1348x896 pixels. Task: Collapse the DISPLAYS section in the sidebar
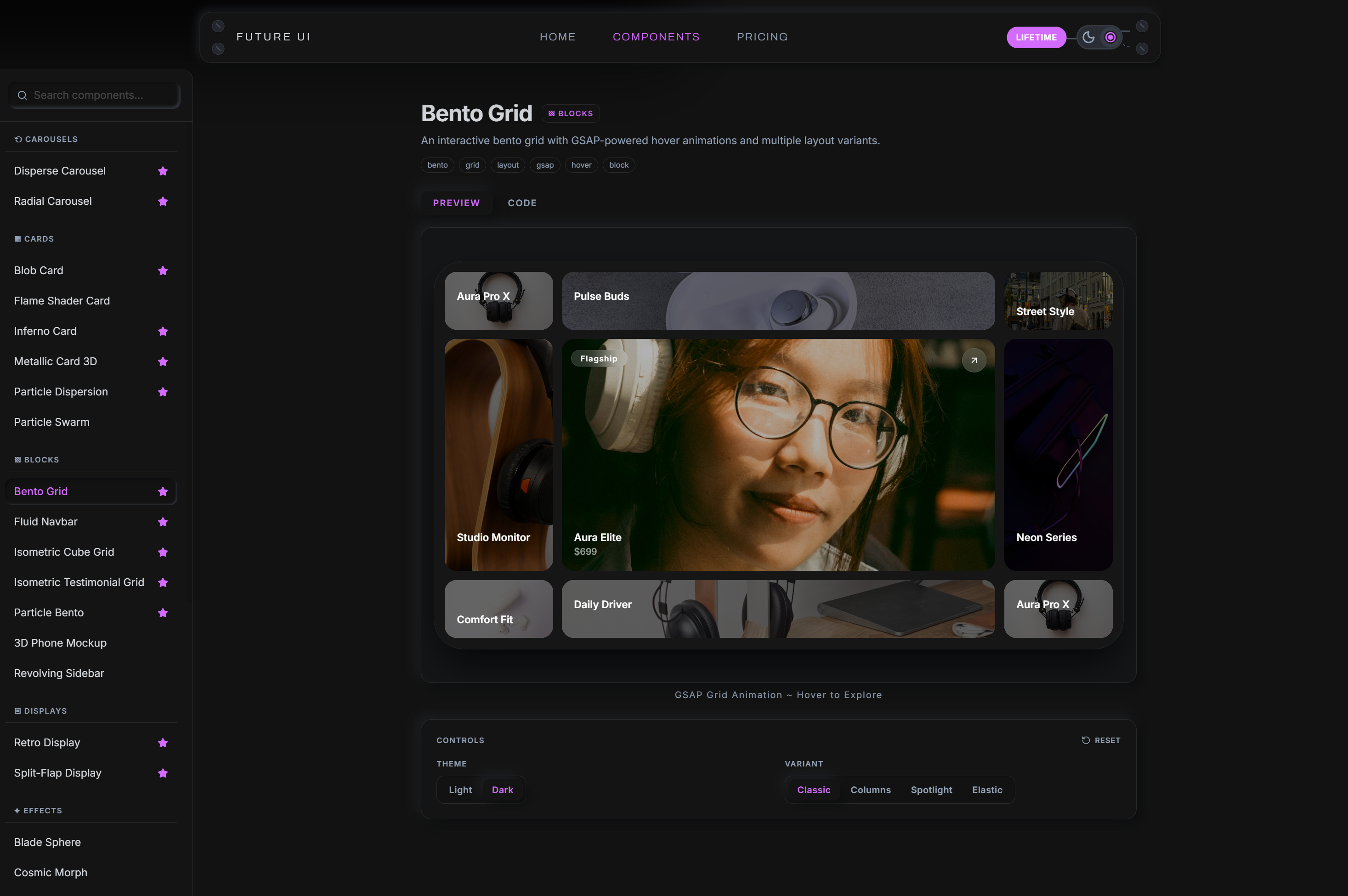[x=41, y=710]
